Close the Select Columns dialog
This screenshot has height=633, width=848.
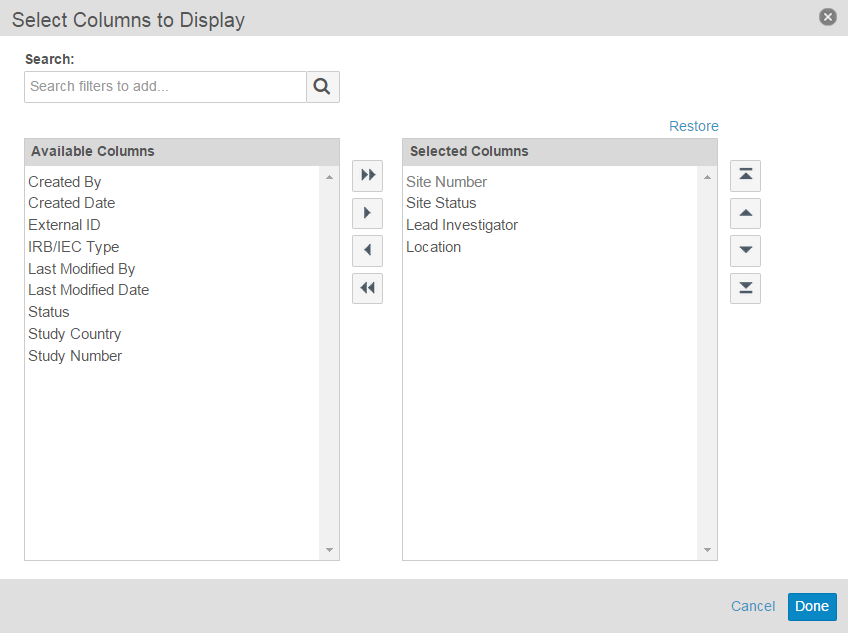click(827, 17)
